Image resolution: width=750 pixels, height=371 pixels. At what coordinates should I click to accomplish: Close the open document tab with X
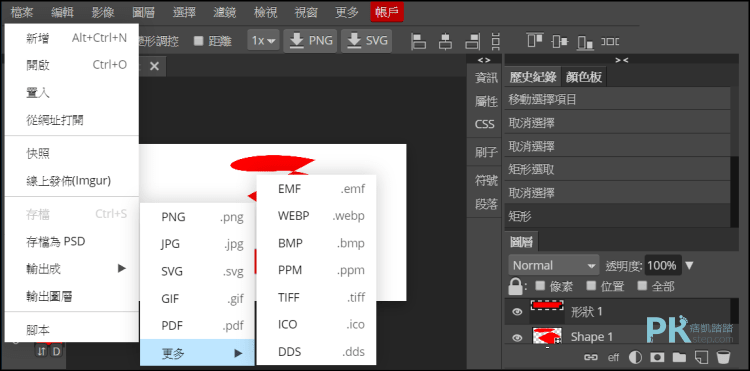154,66
